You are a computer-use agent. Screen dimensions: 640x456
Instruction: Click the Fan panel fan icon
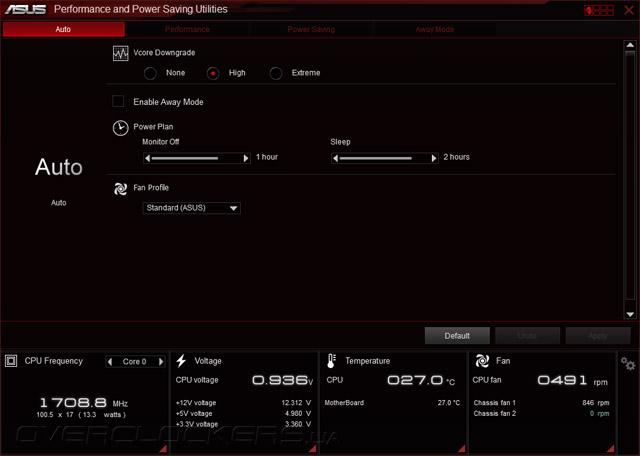pos(482,361)
